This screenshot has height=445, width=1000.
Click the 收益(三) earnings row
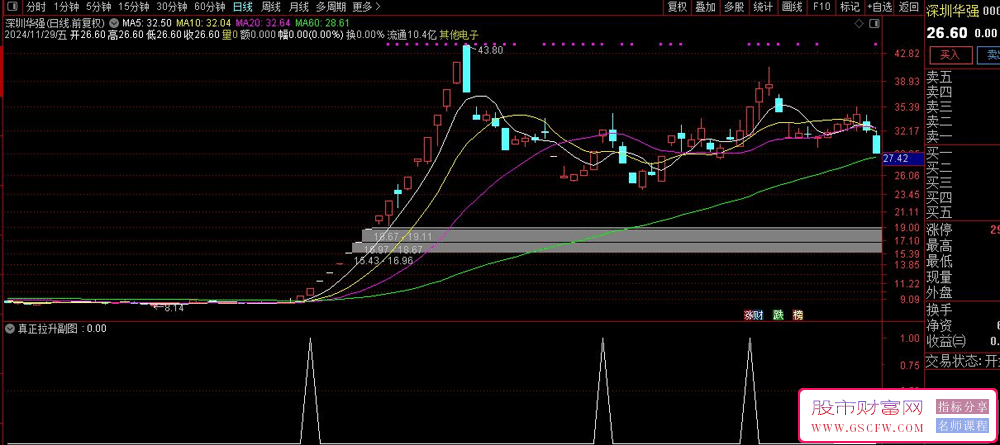click(x=962, y=342)
